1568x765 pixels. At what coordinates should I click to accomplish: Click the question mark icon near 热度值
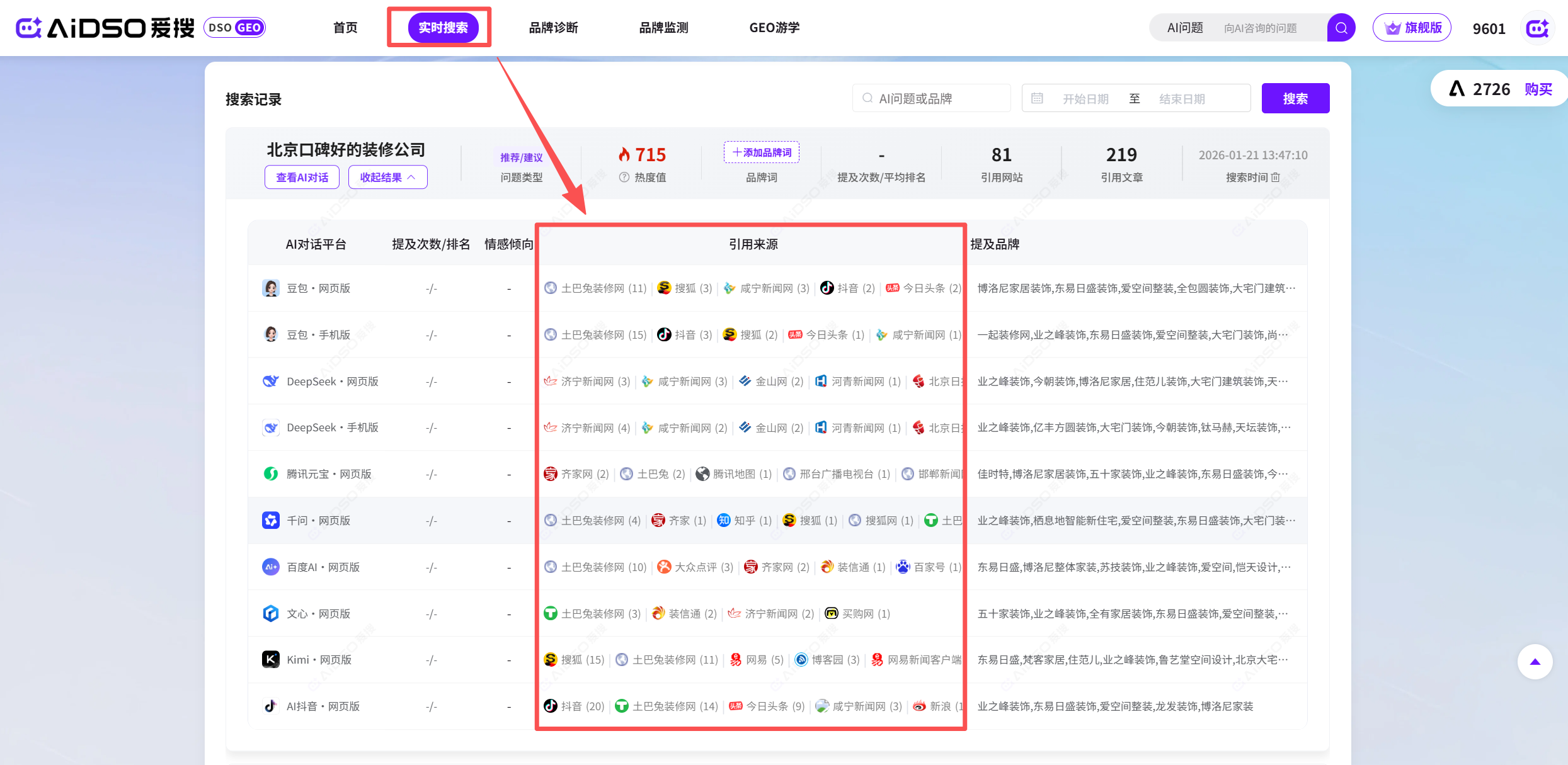pos(624,178)
